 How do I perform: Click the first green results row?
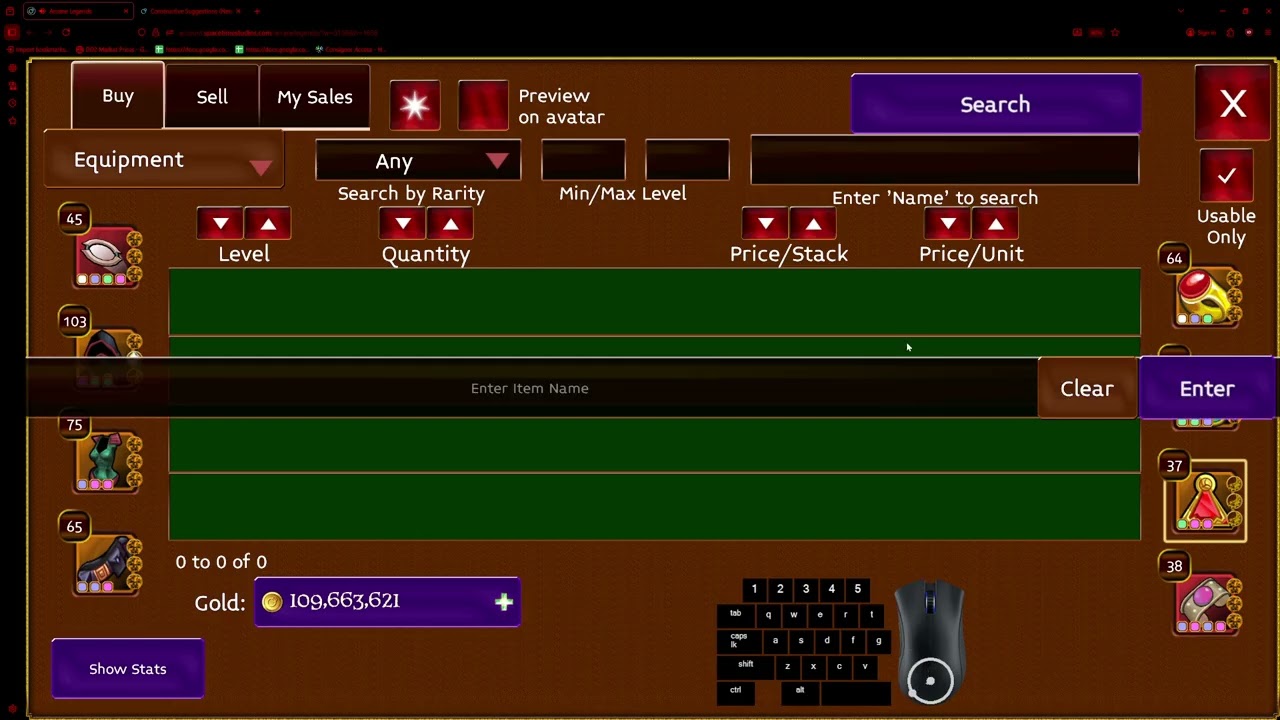point(654,301)
